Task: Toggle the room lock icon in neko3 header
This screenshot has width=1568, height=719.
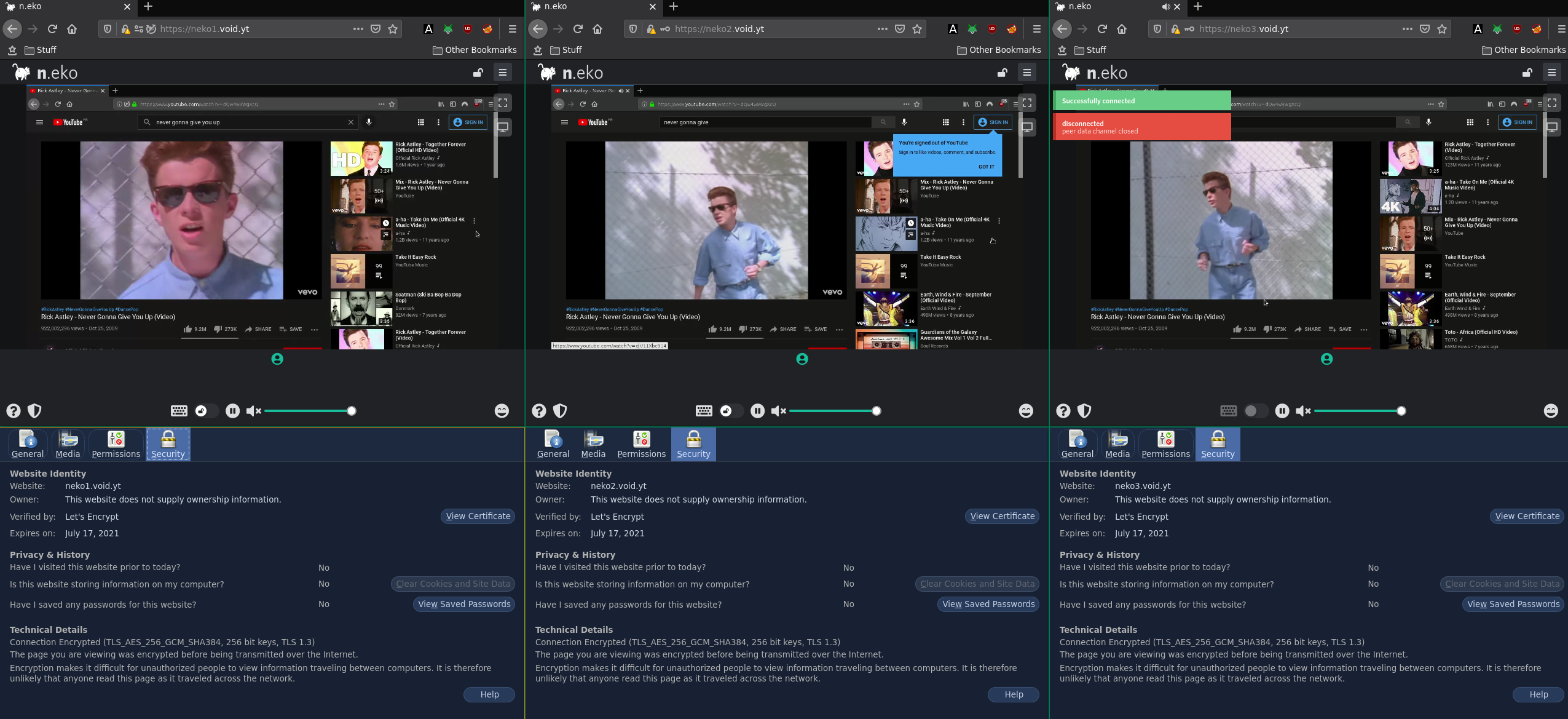Action: click(1527, 73)
